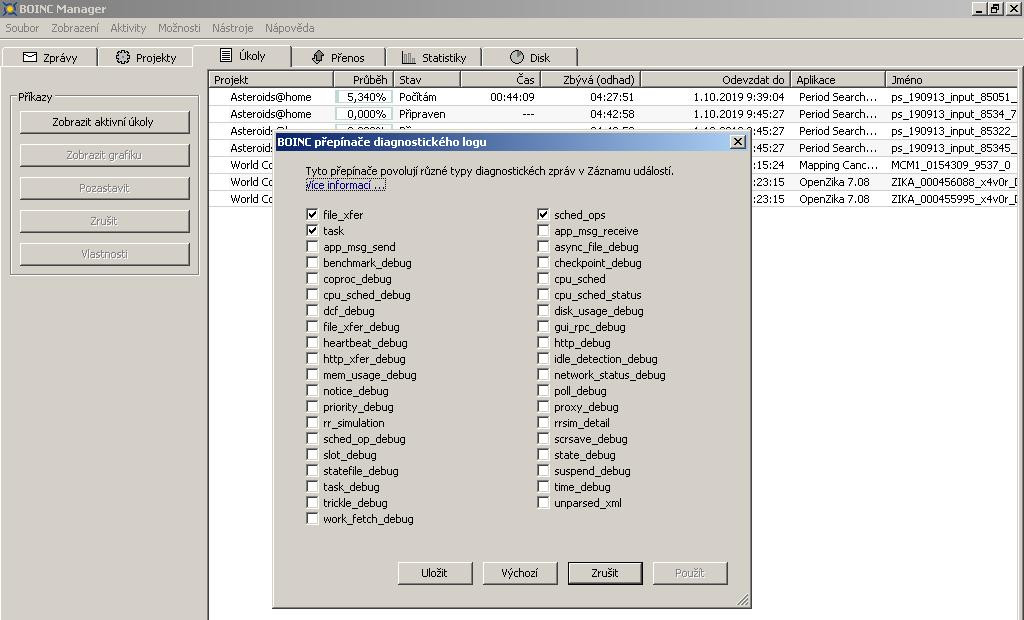Enable http_debug logging
The image size is (1024, 620).
tap(543, 342)
